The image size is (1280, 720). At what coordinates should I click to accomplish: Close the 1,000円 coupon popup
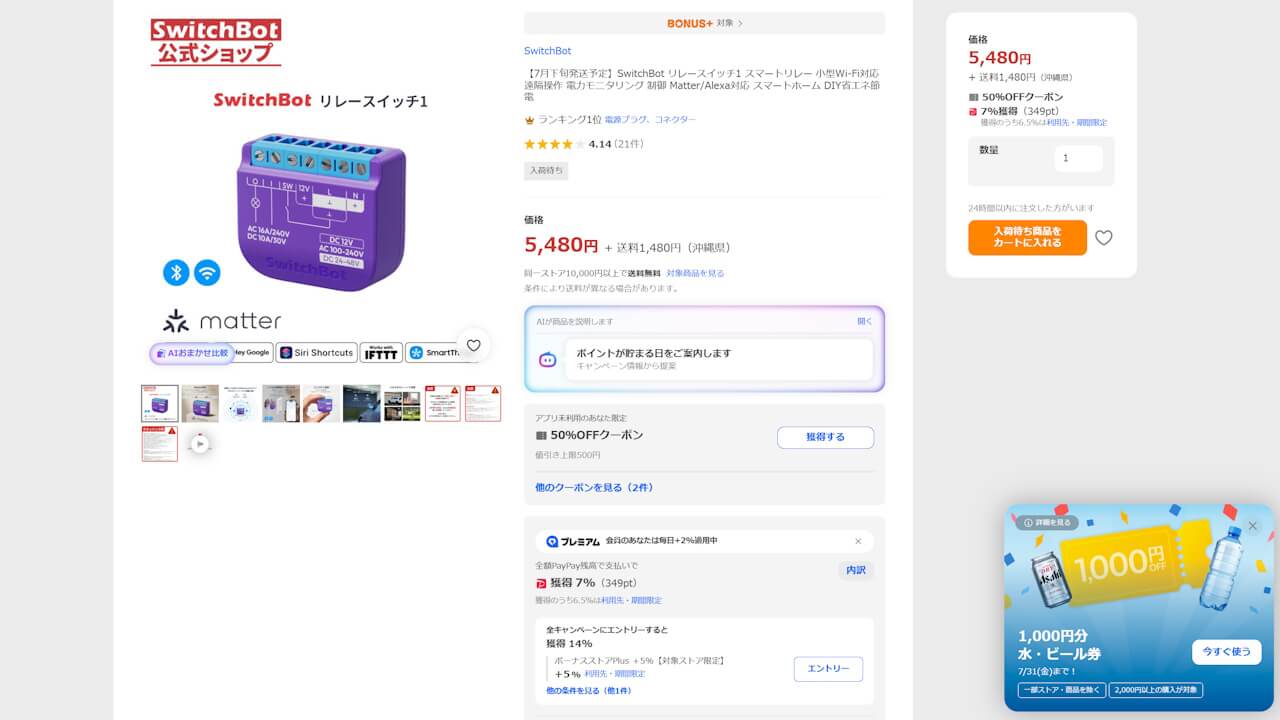[x=1253, y=526]
